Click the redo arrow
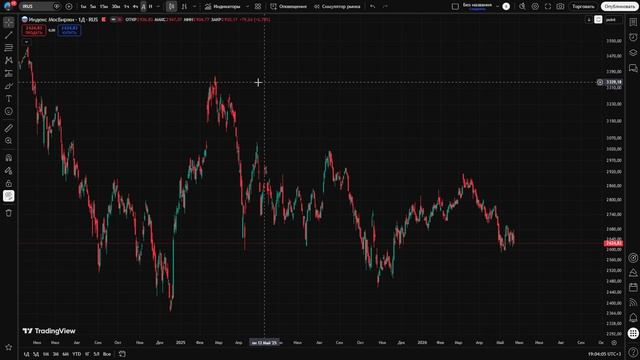The image size is (640, 360). (385, 7)
